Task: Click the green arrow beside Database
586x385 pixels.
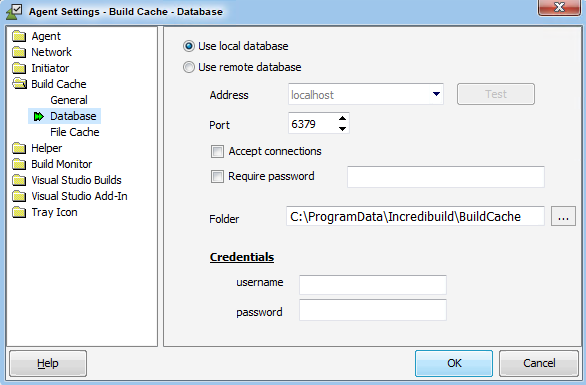Action: tap(38, 117)
